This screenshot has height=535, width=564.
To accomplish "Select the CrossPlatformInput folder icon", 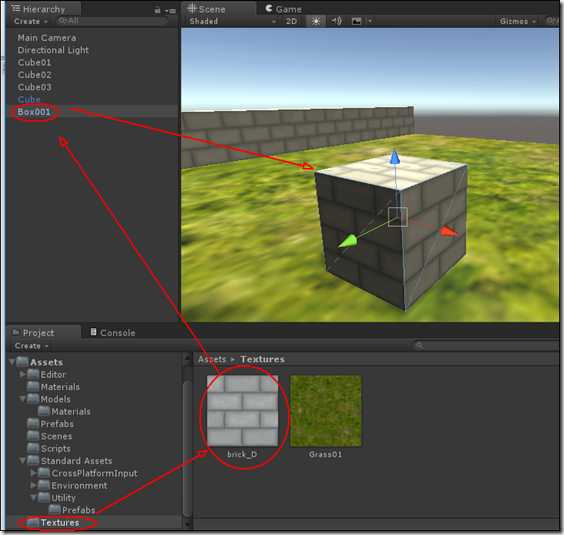I will [44, 473].
